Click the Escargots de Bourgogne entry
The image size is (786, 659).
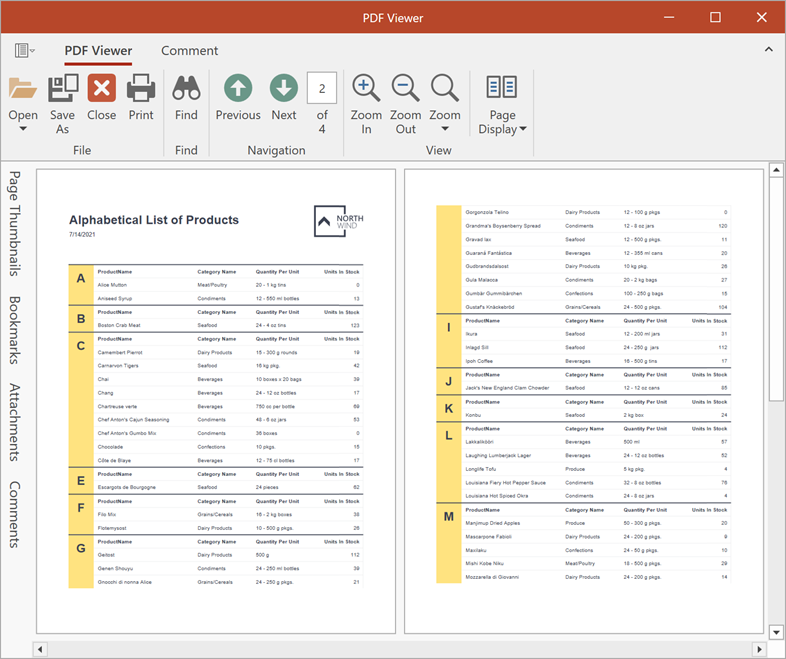pyautogui.click(x=126, y=487)
